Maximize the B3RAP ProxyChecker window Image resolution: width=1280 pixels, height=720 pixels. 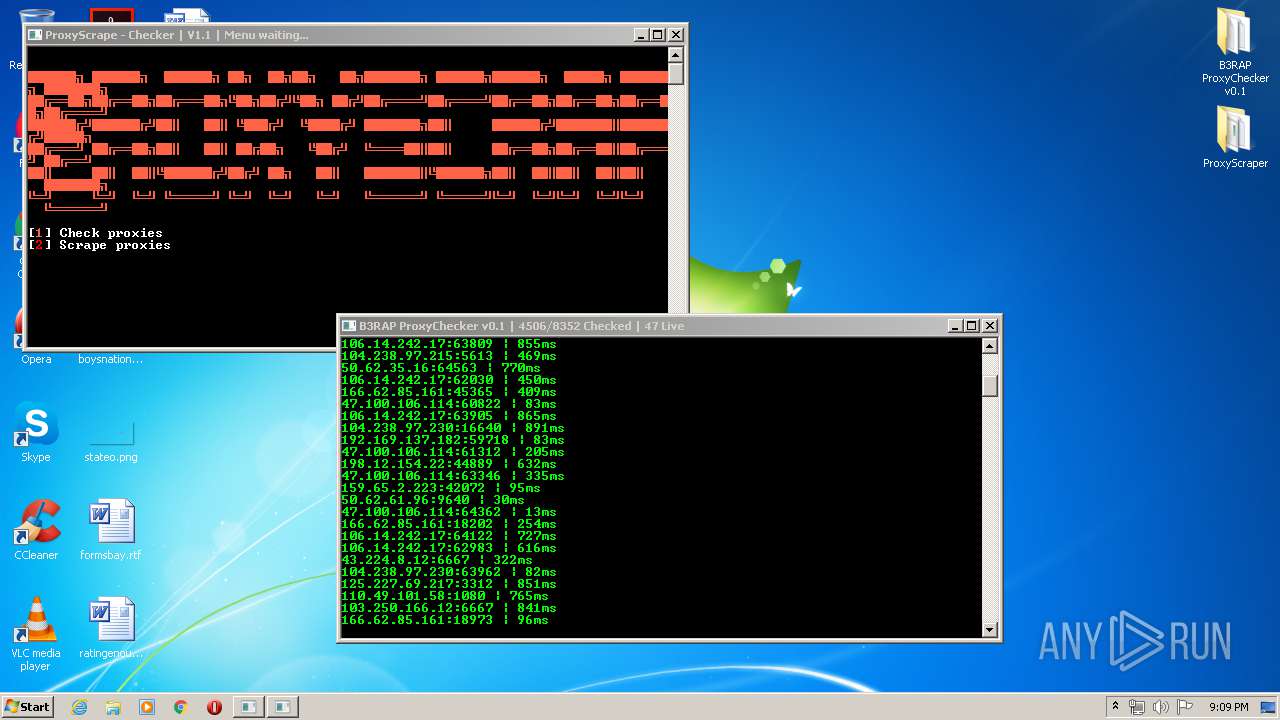point(972,326)
